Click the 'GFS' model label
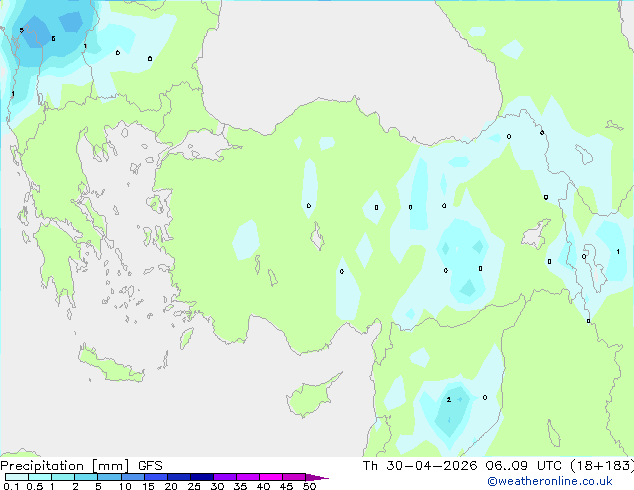 click(150, 466)
